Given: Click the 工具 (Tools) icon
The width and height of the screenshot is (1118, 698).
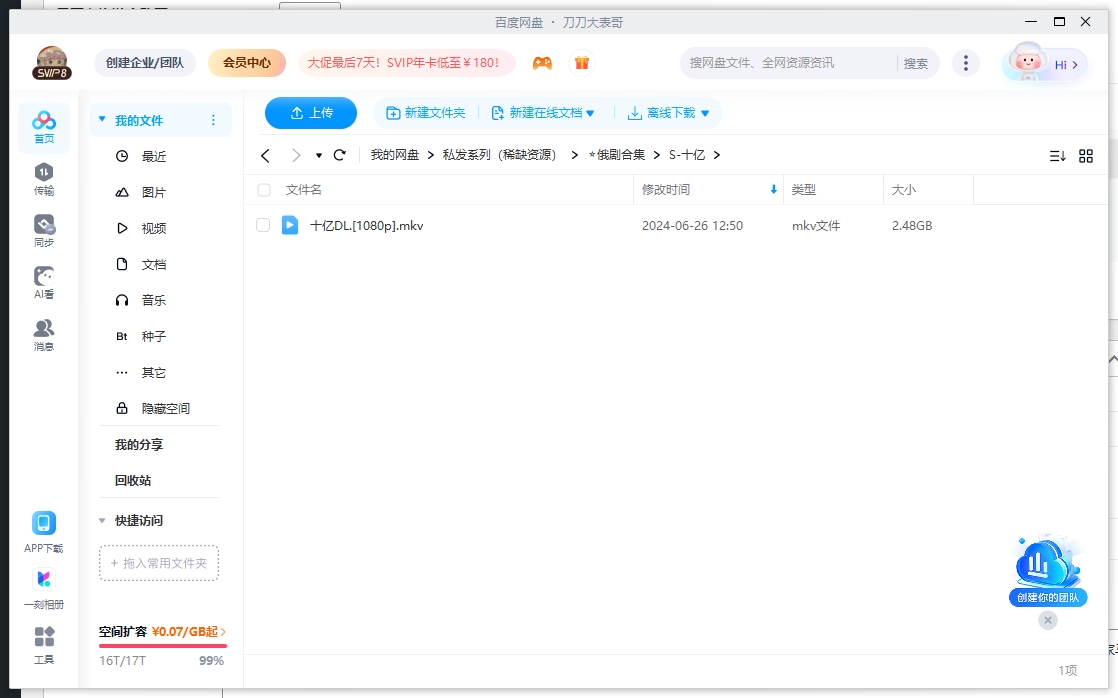Looking at the screenshot, I should 43,644.
